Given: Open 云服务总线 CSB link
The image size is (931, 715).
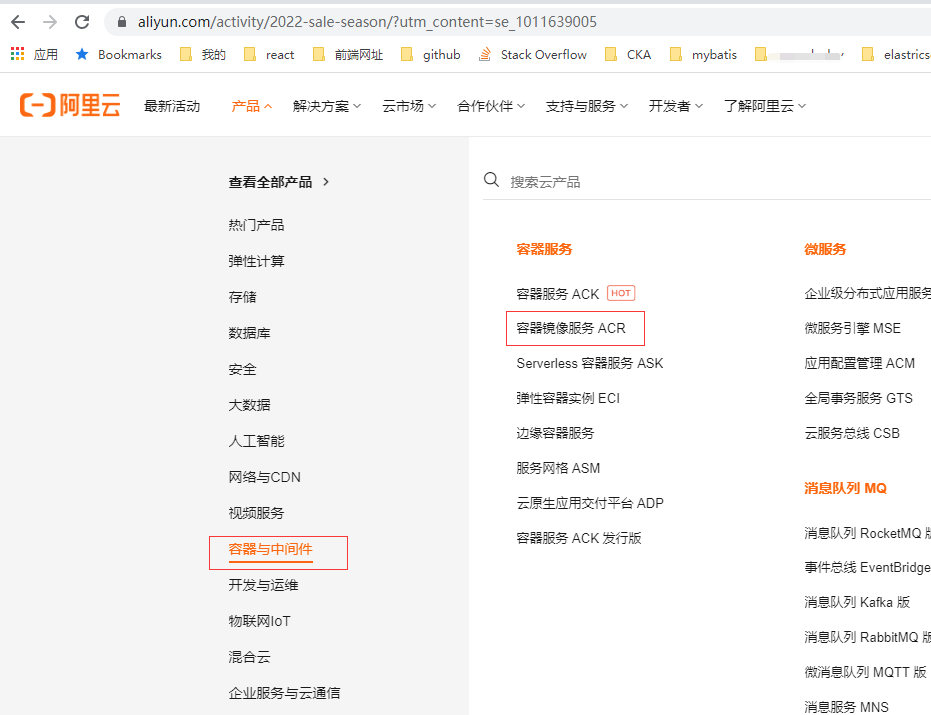Looking at the screenshot, I should point(852,433).
